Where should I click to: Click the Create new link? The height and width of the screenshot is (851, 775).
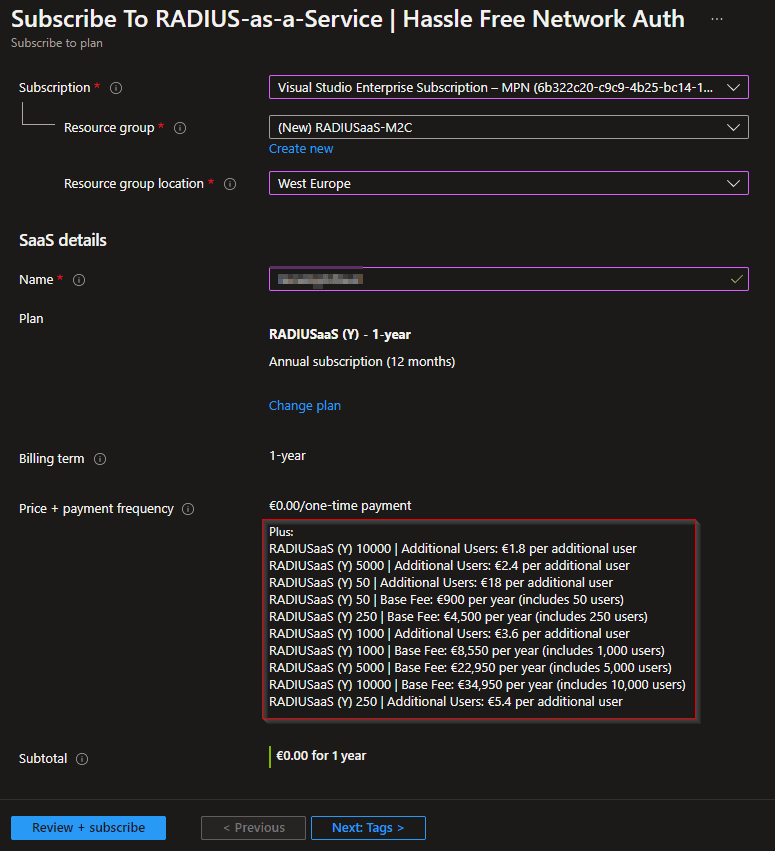point(301,149)
